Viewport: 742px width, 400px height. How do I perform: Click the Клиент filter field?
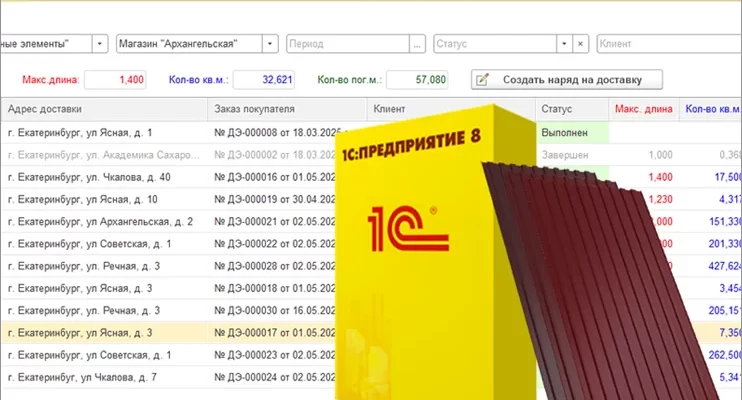pyautogui.click(x=669, y=44)
